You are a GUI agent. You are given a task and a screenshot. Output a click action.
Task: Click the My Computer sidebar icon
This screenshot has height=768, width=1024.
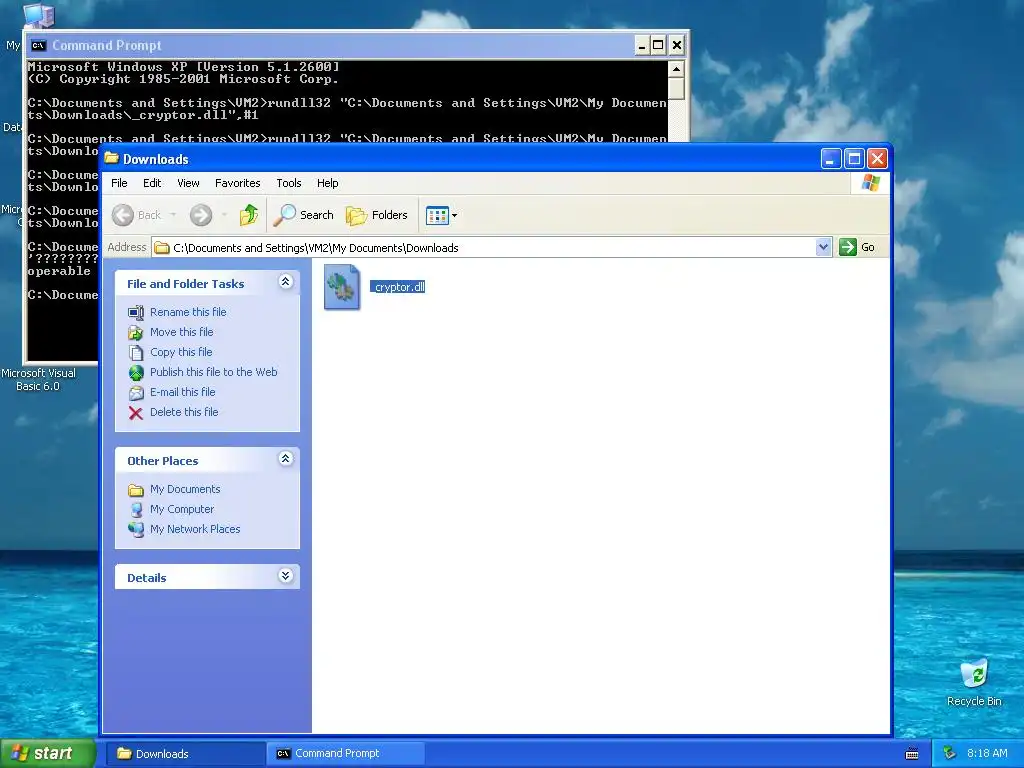click(136, 509)
